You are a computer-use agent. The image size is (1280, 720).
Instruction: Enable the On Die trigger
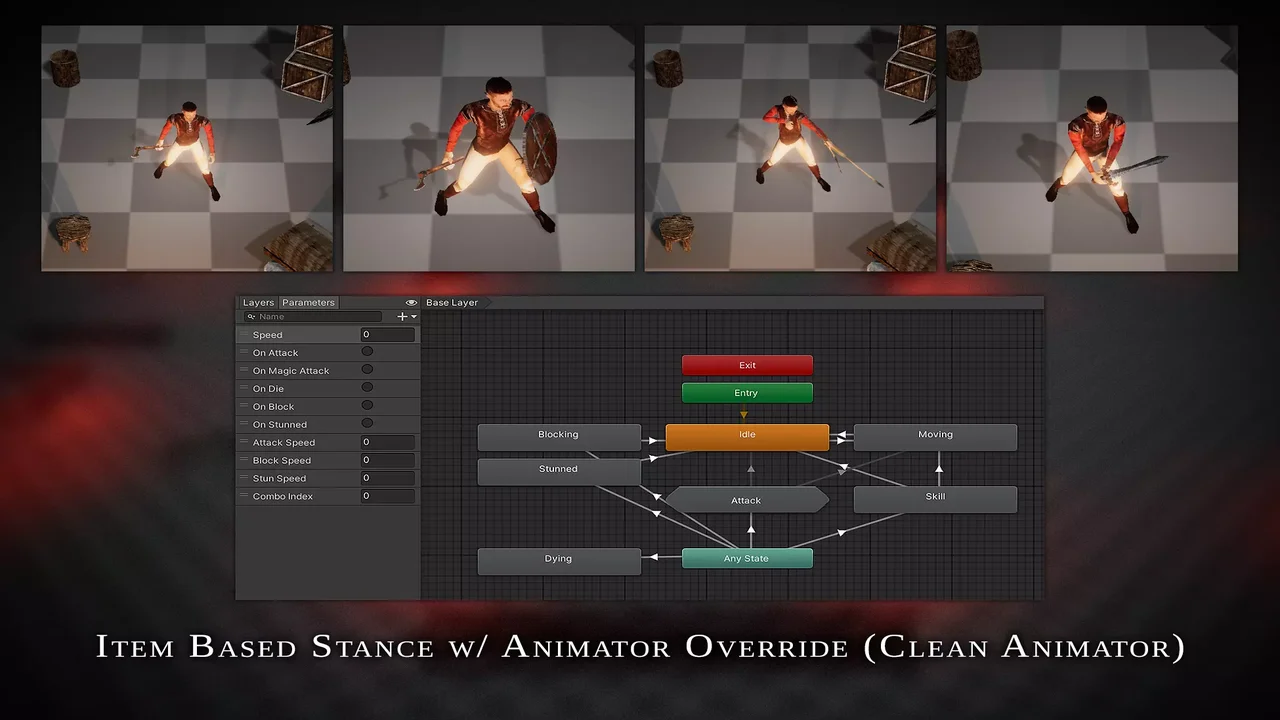pyautogui.click(x=367, y=388)
